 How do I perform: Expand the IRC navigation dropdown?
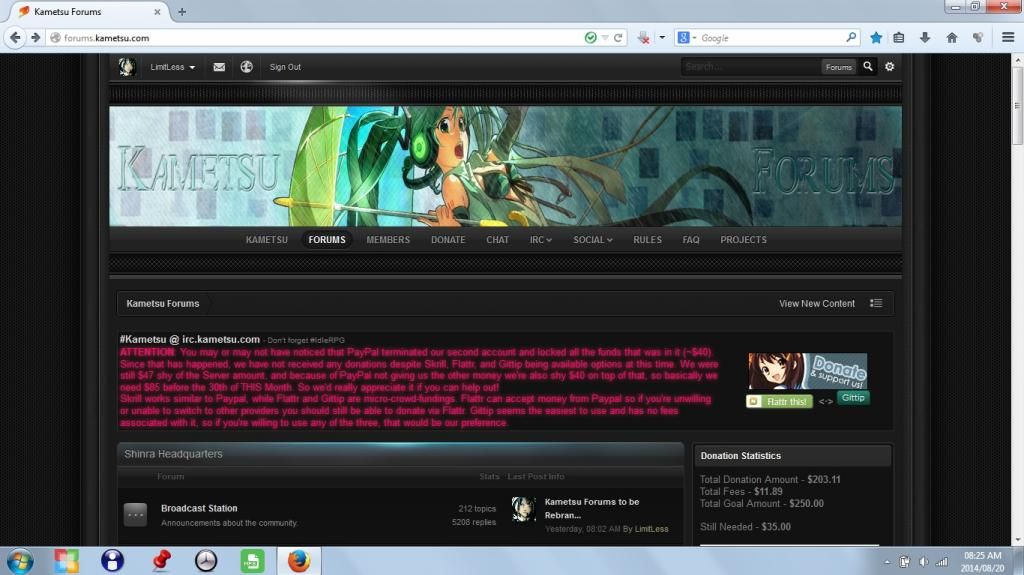tap(540, 240)
